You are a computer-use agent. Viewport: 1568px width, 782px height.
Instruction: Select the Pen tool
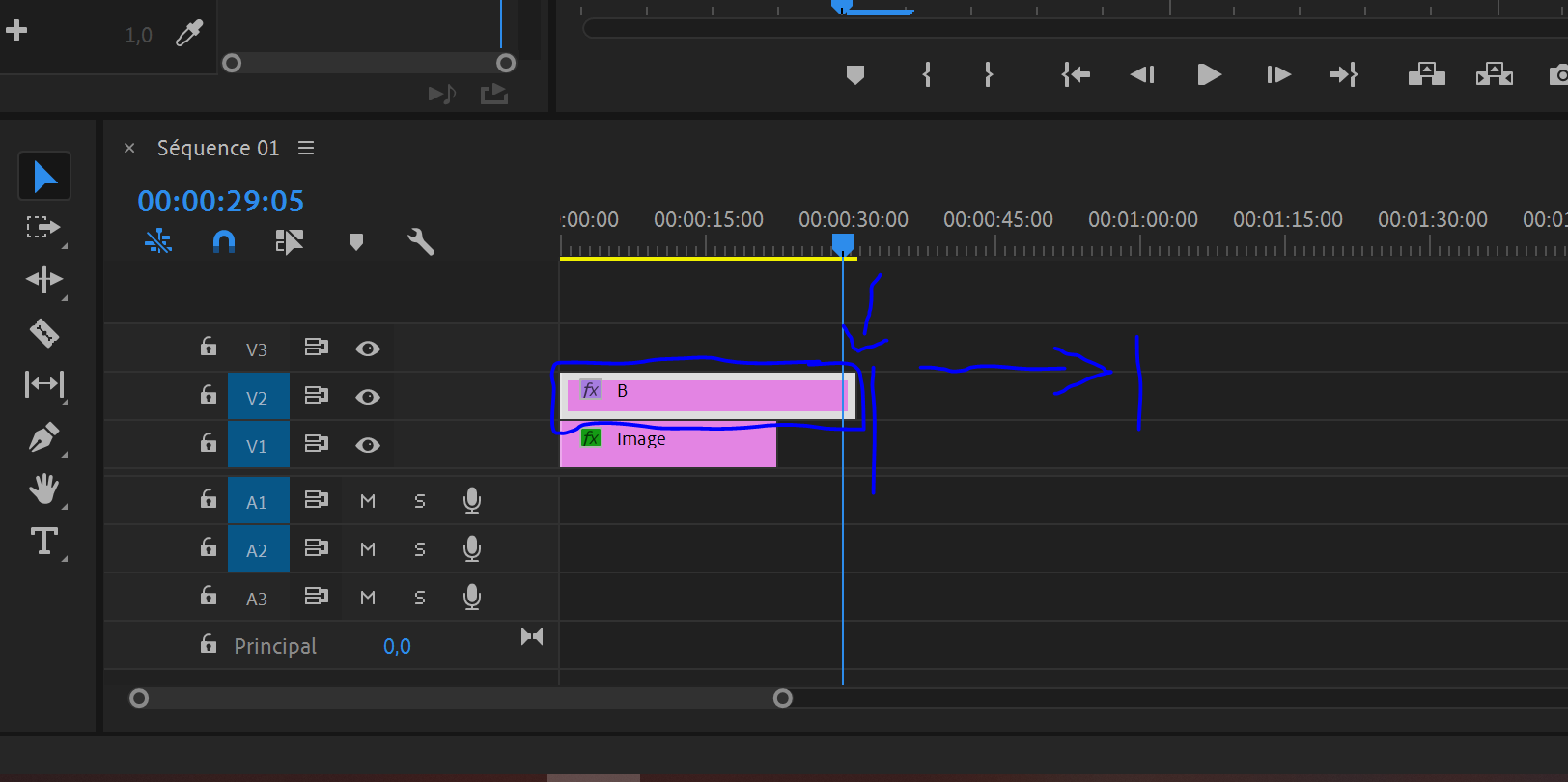point(44,437)
